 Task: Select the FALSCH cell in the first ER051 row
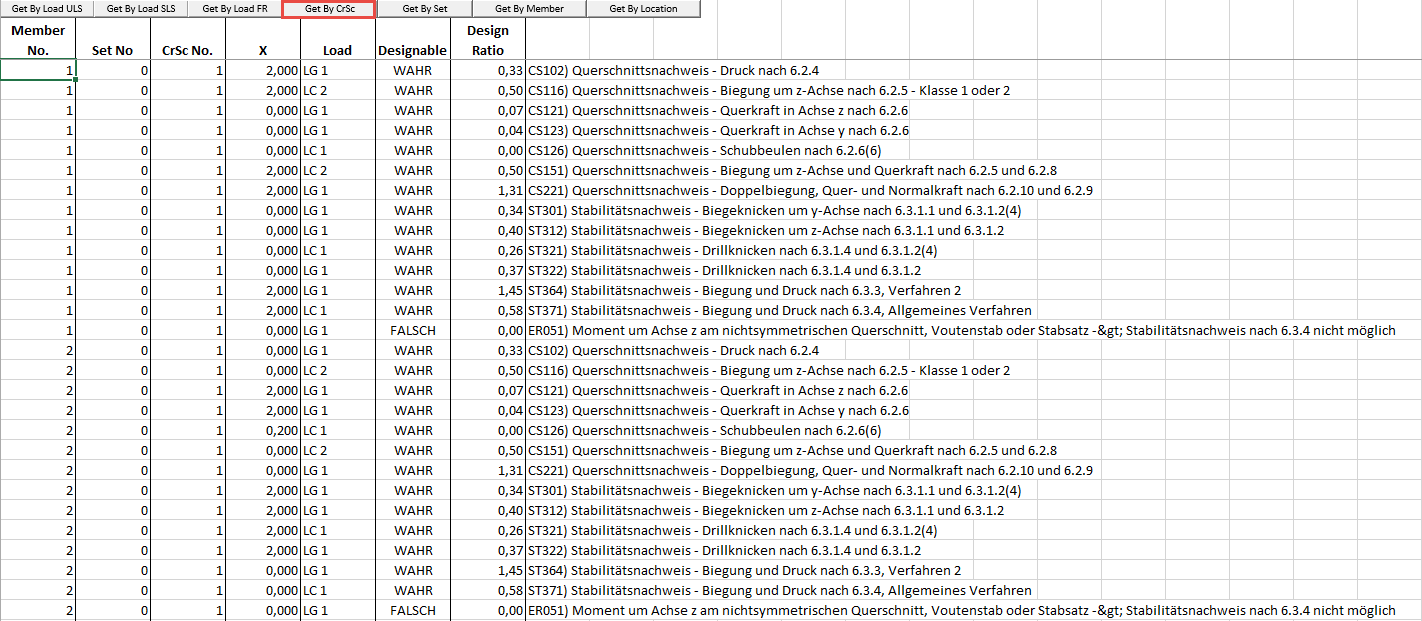412,330
